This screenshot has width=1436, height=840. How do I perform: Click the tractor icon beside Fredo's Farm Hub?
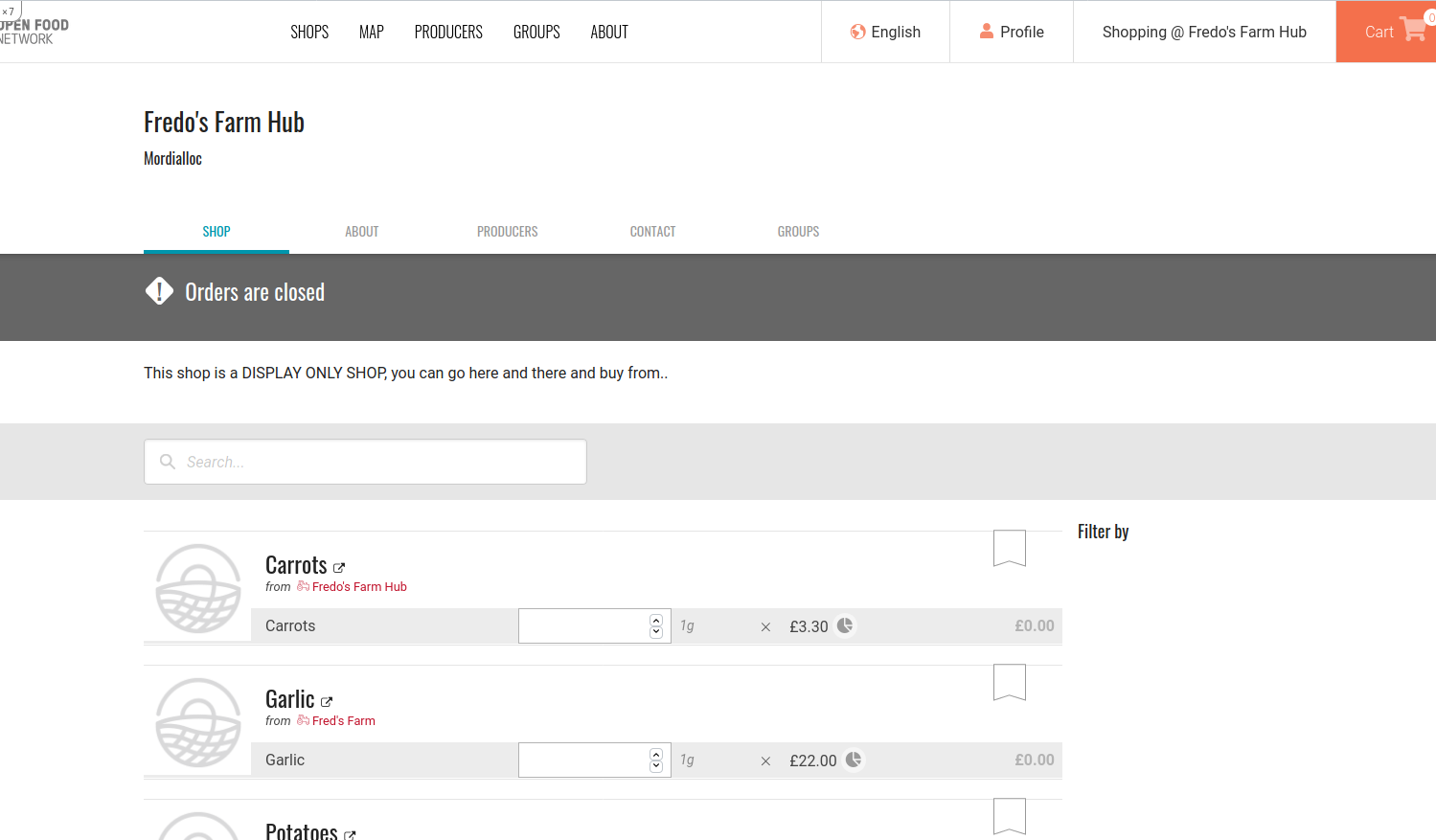pos(303,586)
